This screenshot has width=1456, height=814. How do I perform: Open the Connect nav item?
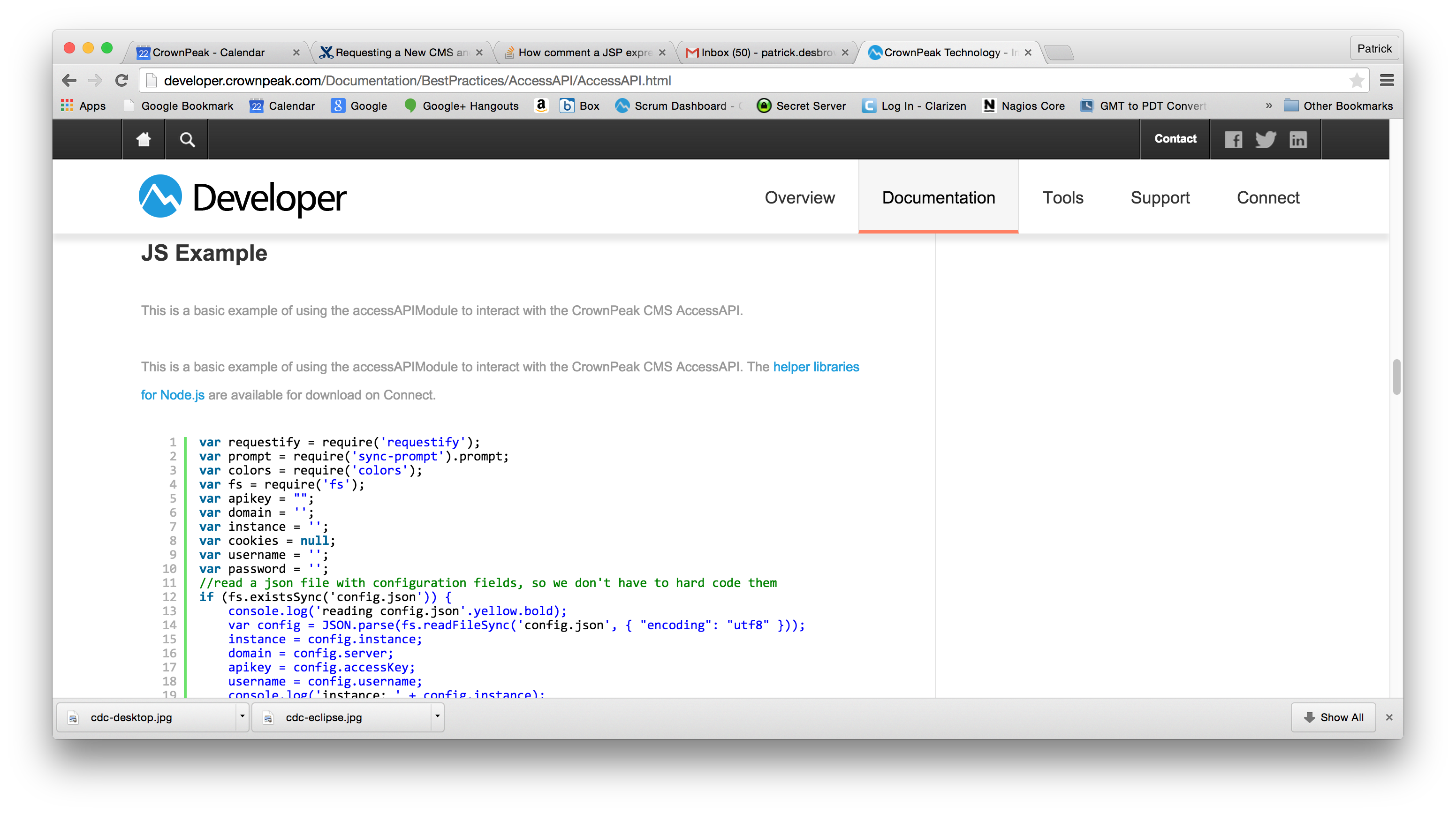tap(1268, 198)
